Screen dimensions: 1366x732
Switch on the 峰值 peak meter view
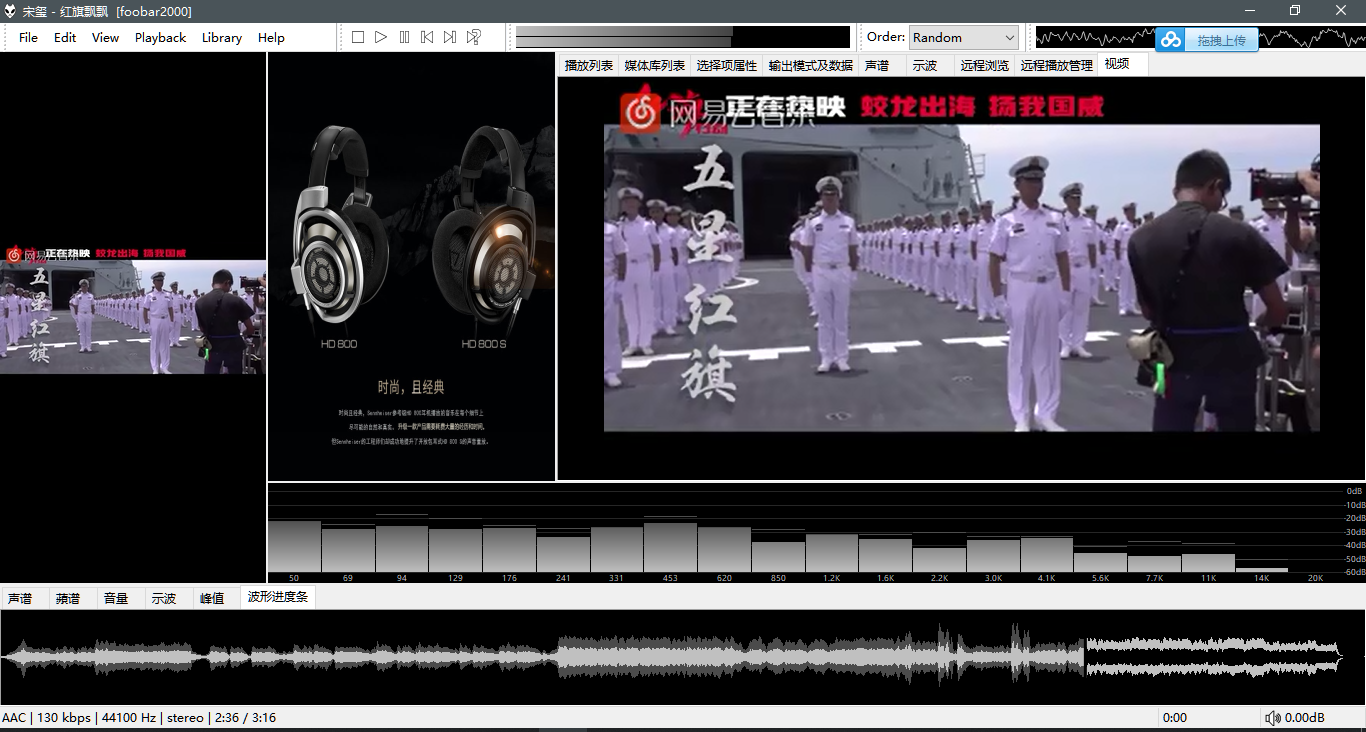(212, 597)
